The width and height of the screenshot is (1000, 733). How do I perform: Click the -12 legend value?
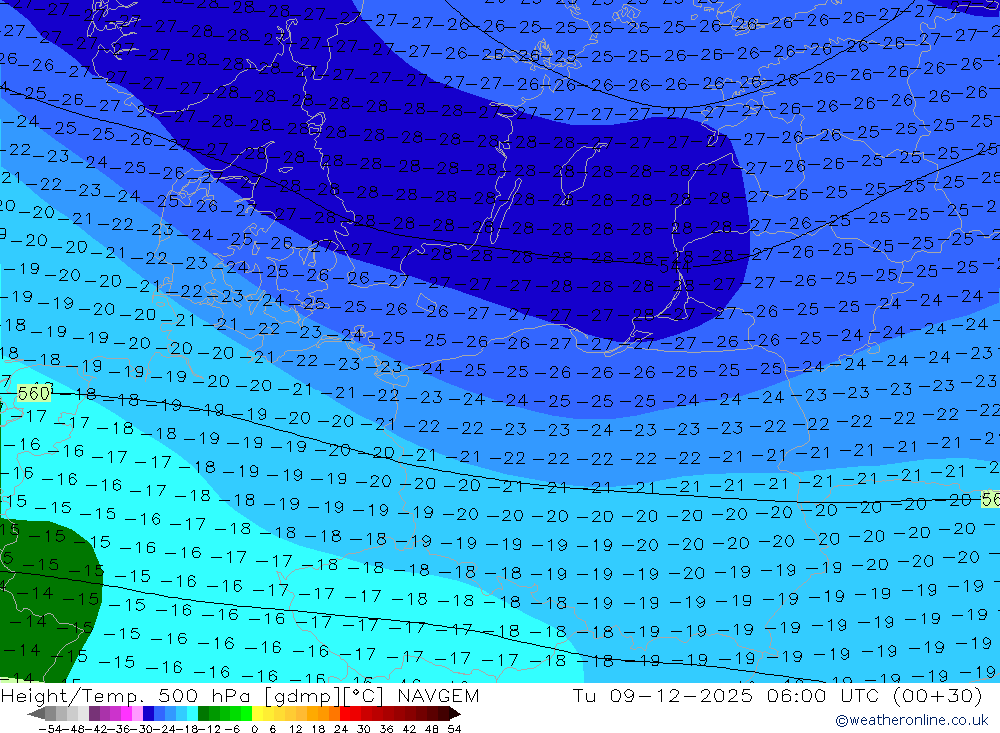209,729
